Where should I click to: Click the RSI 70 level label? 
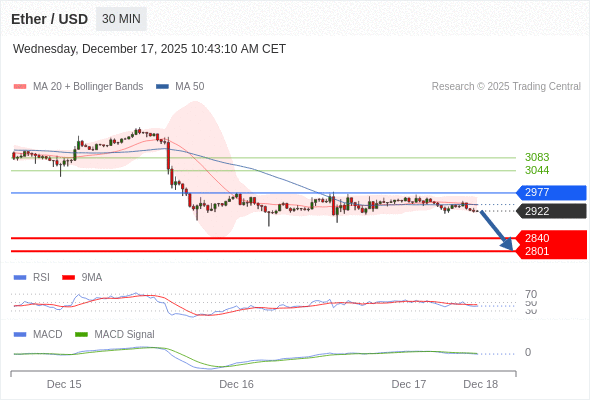tap(531, 294)
